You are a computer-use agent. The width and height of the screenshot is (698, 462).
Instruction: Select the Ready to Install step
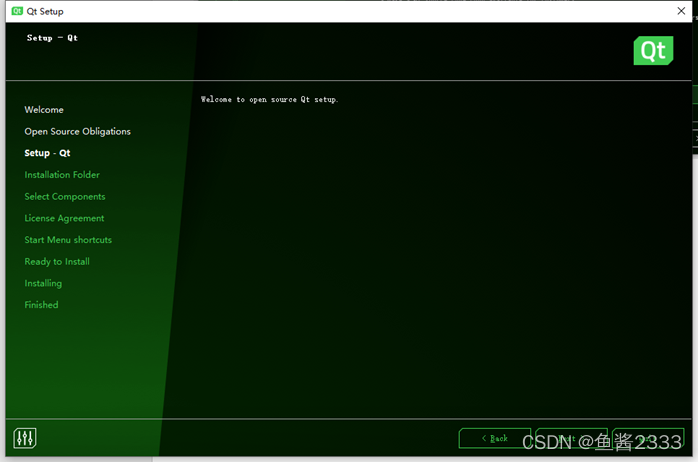pos(57,262)
